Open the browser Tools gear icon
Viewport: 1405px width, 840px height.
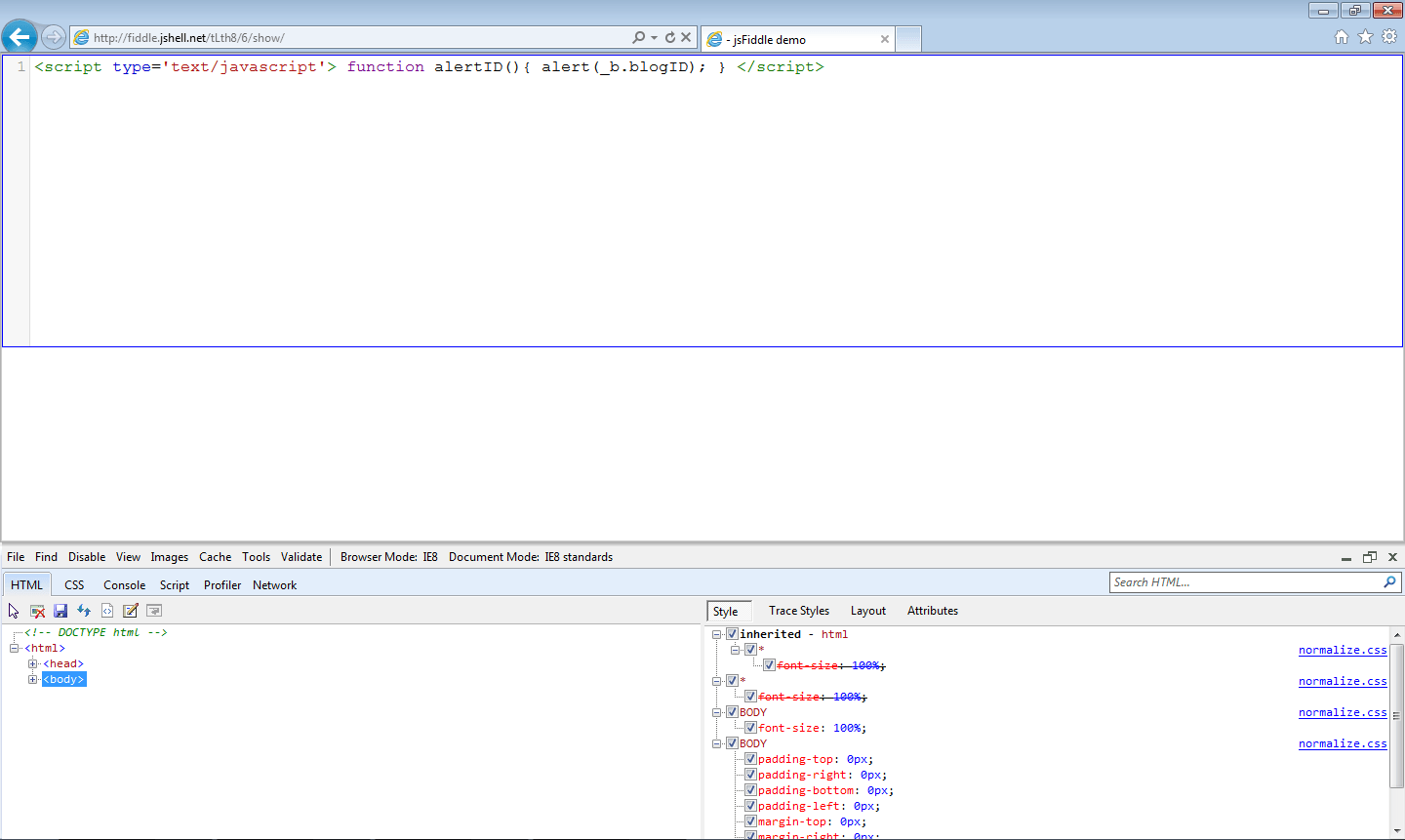tap(1389, 37)
